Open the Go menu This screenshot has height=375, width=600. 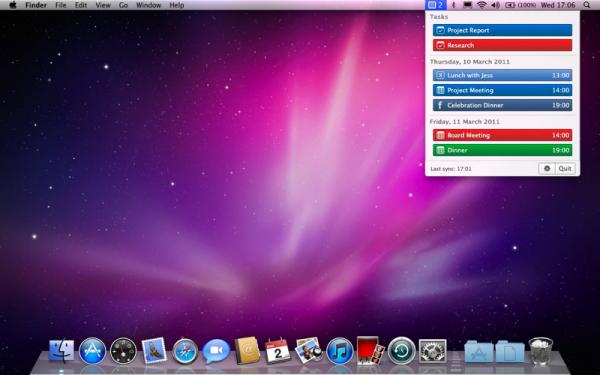point(123,5)
